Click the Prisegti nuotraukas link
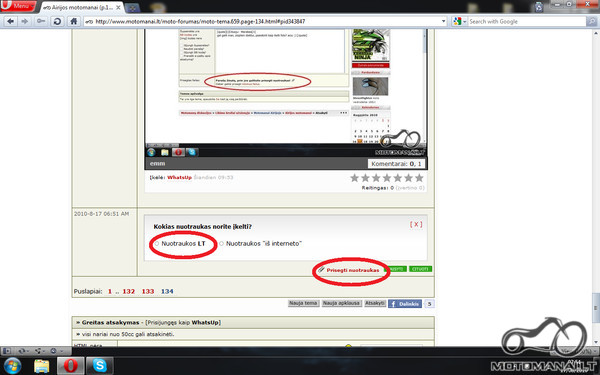The image size is (600, 375). click(x=352, y=270)
